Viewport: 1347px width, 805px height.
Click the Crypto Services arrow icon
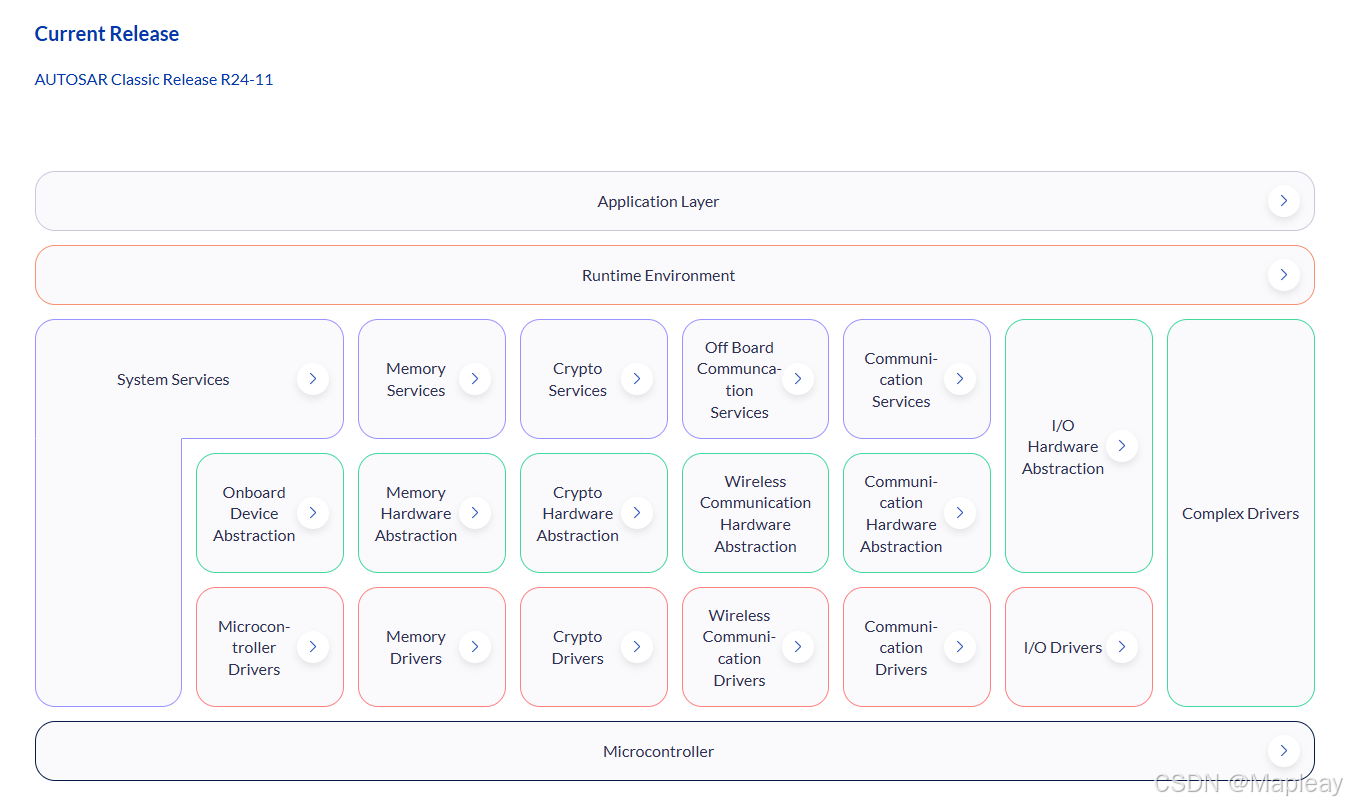(x=637, y=379)
